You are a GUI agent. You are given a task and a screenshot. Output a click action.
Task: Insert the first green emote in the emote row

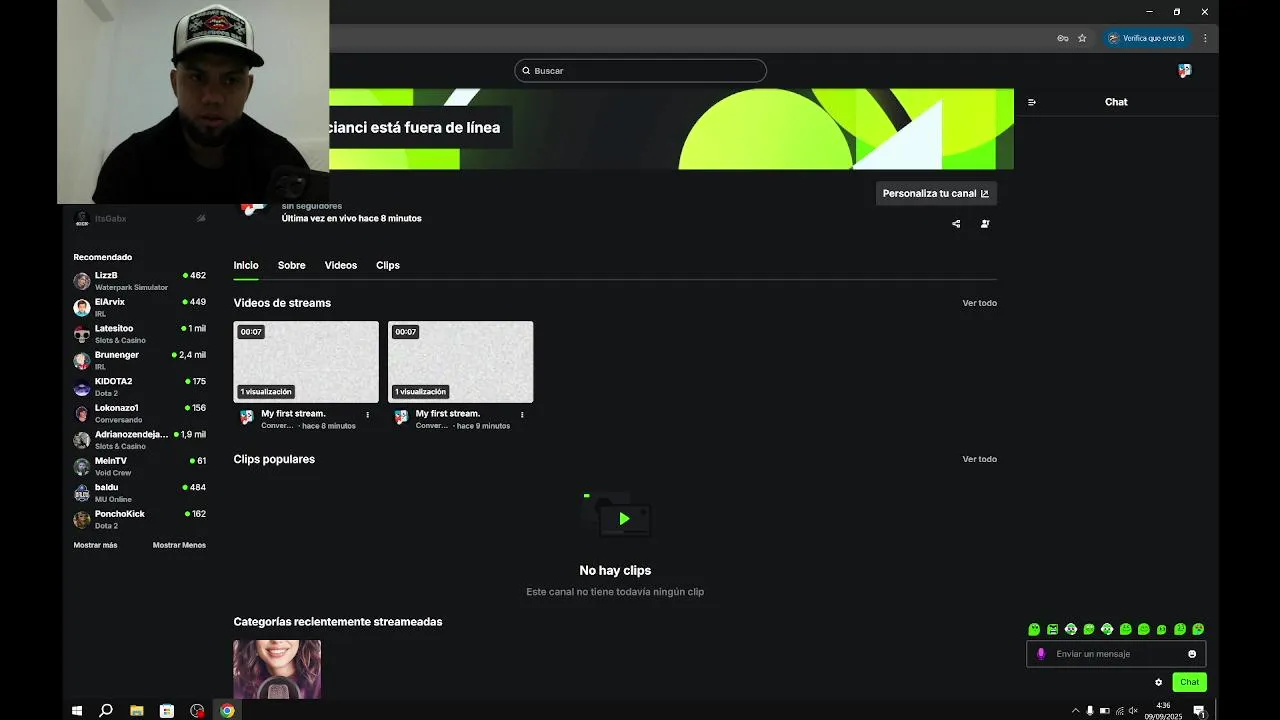1034,629
